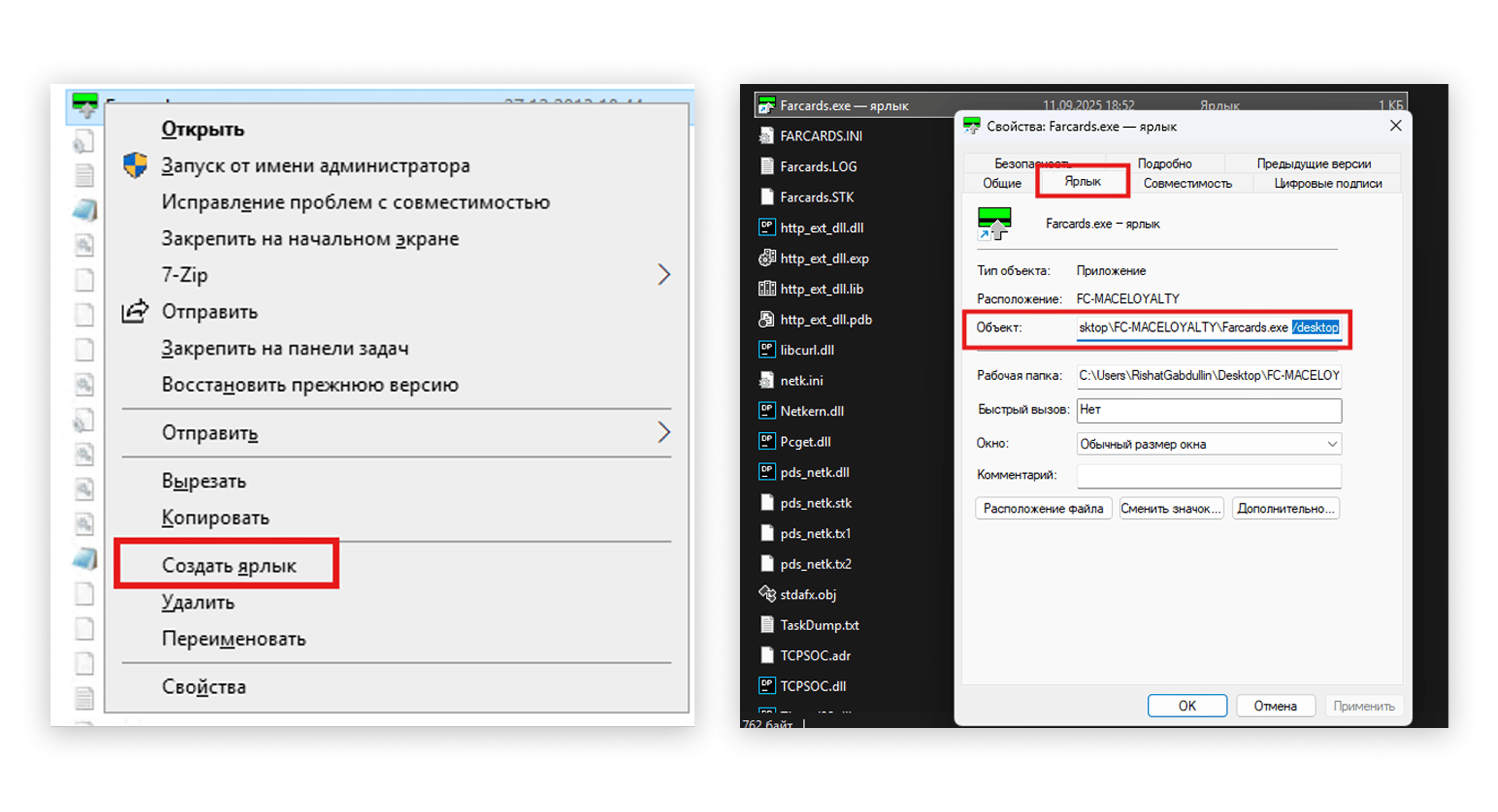This screenshot has height=812, width=1498.
Task: Click the Отправить arrow icon in context menu
Action: pos(134,311)
